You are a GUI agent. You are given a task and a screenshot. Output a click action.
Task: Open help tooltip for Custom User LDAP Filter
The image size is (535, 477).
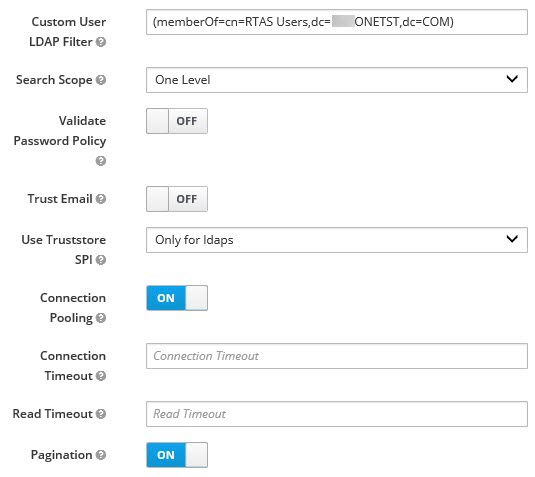coord(101,42)
